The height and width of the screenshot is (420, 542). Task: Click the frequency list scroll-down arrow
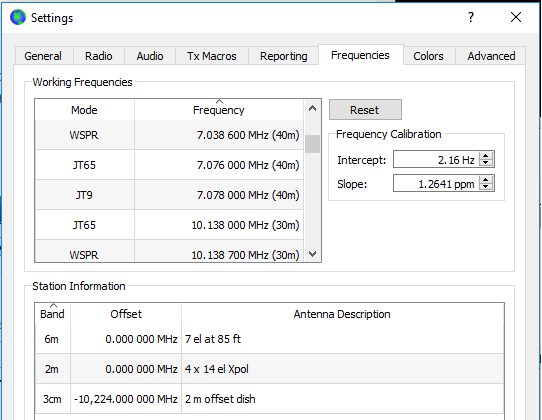point(312,254)
